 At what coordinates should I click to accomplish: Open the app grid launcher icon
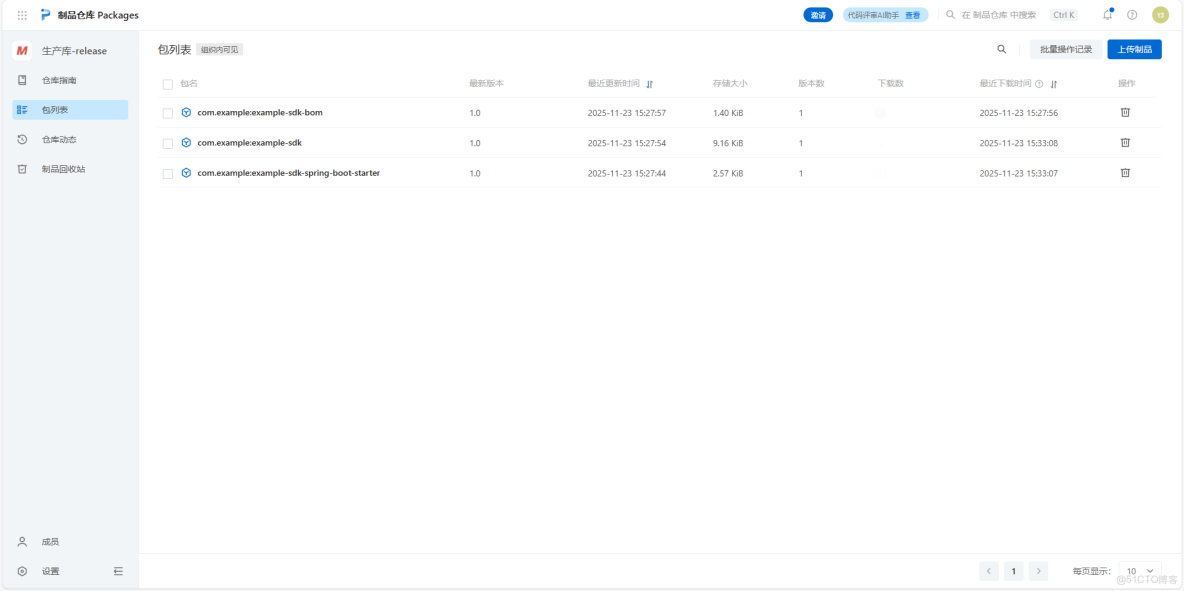pos(22,15)
